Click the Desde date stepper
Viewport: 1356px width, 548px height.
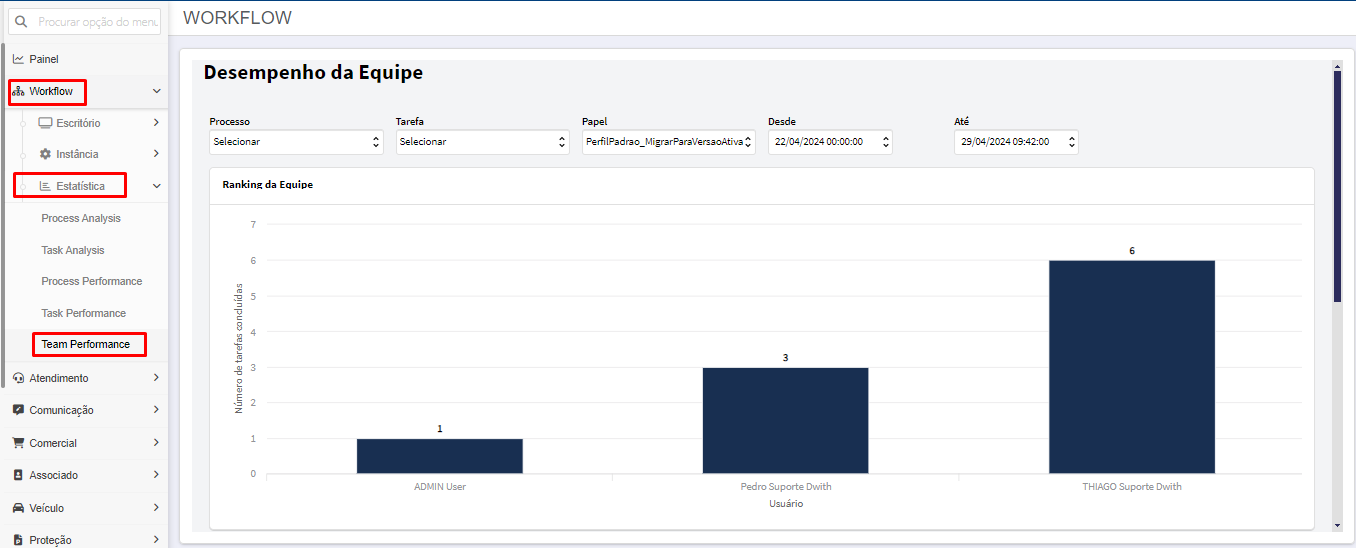(x=886, y=142)
